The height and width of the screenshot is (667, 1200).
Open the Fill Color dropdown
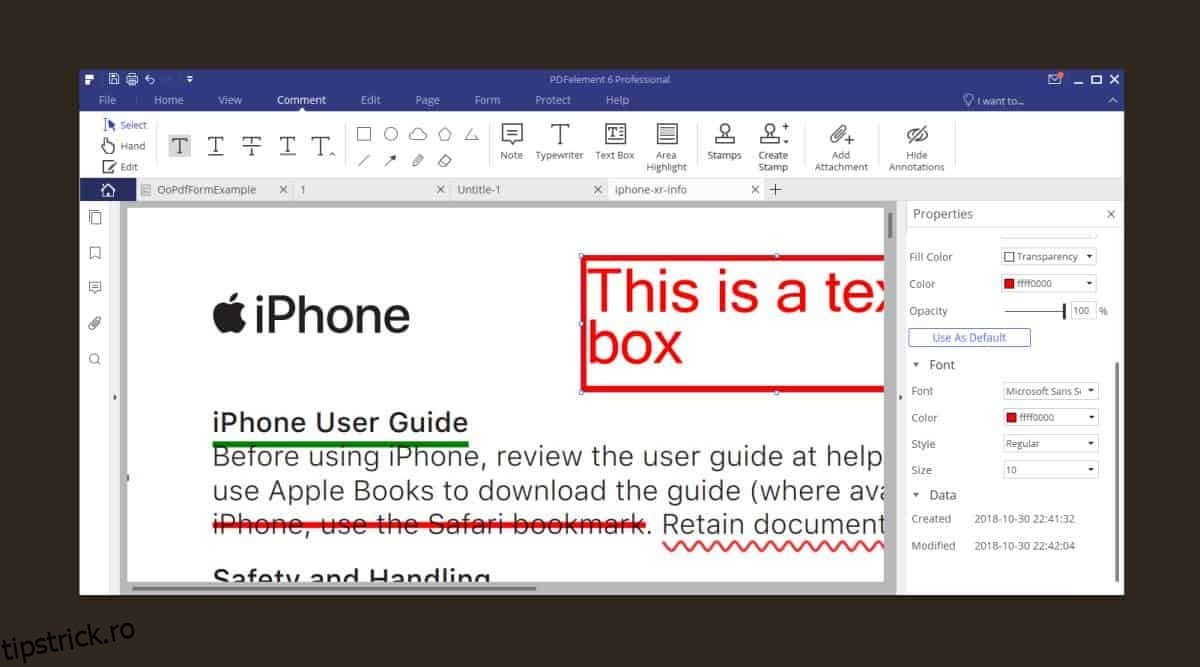1049,257
